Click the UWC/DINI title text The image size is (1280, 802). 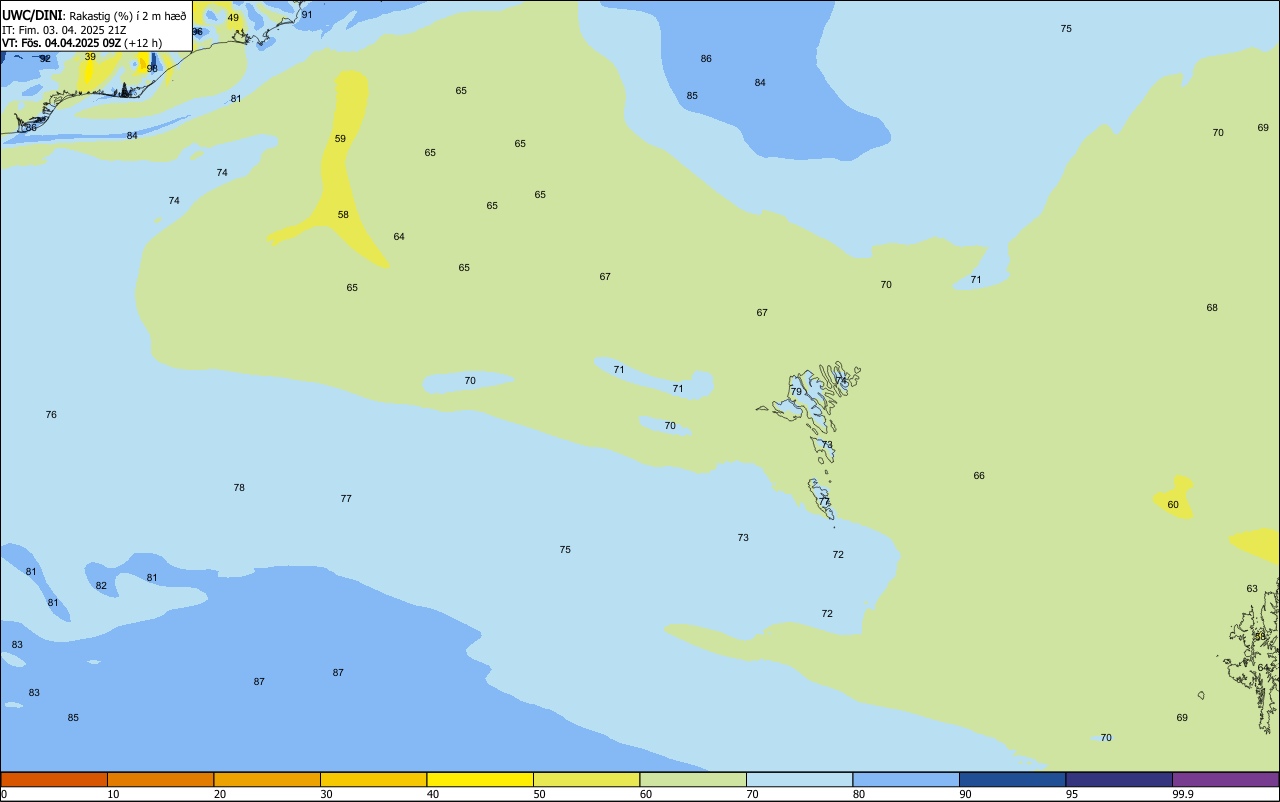(x=32, y=15)
